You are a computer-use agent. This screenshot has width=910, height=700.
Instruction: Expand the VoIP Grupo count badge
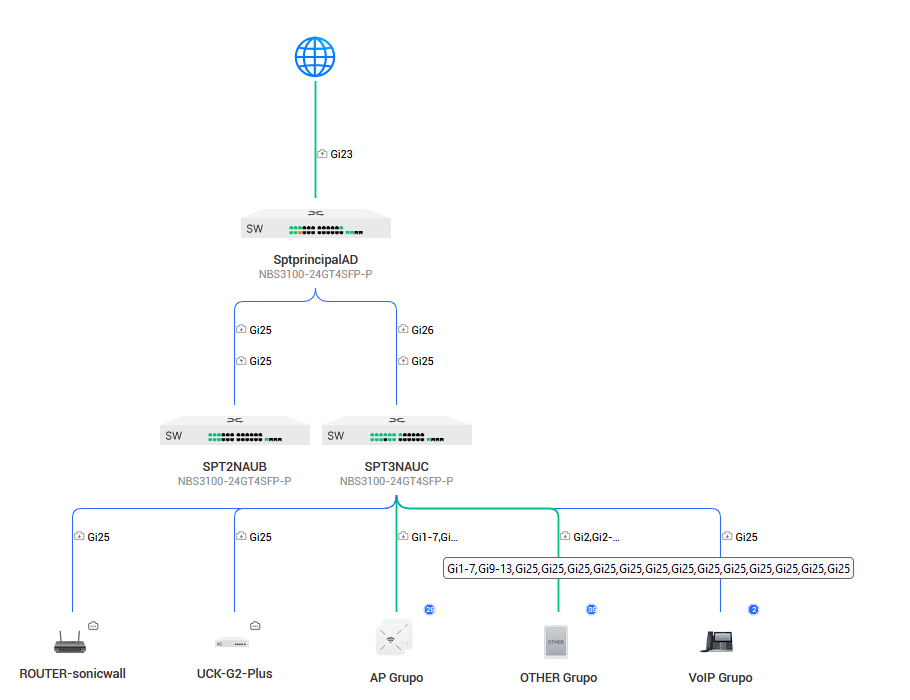click(x=754, y=609)
